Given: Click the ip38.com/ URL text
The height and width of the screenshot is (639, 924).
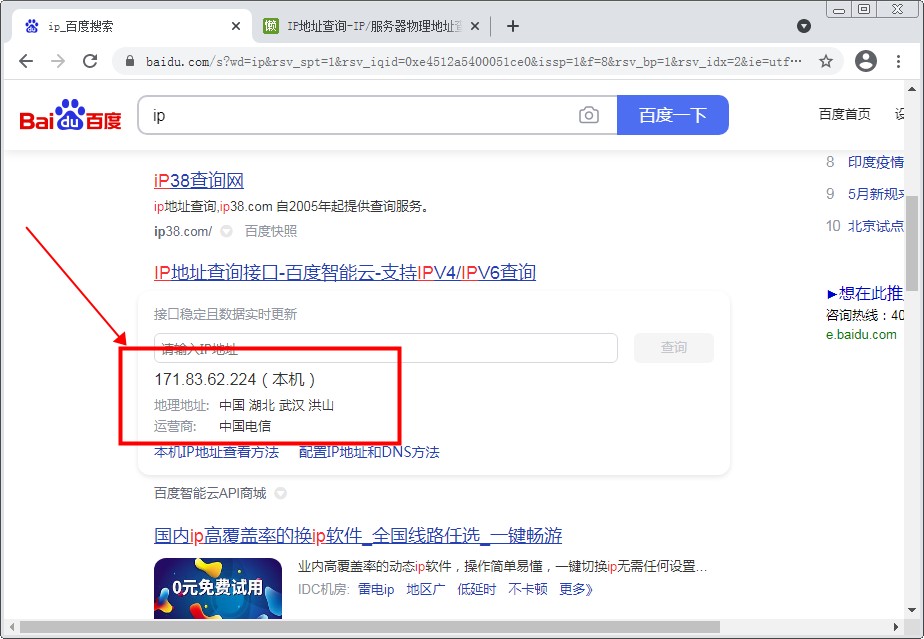Looking at the screenshot, I should tap(183, 231).
